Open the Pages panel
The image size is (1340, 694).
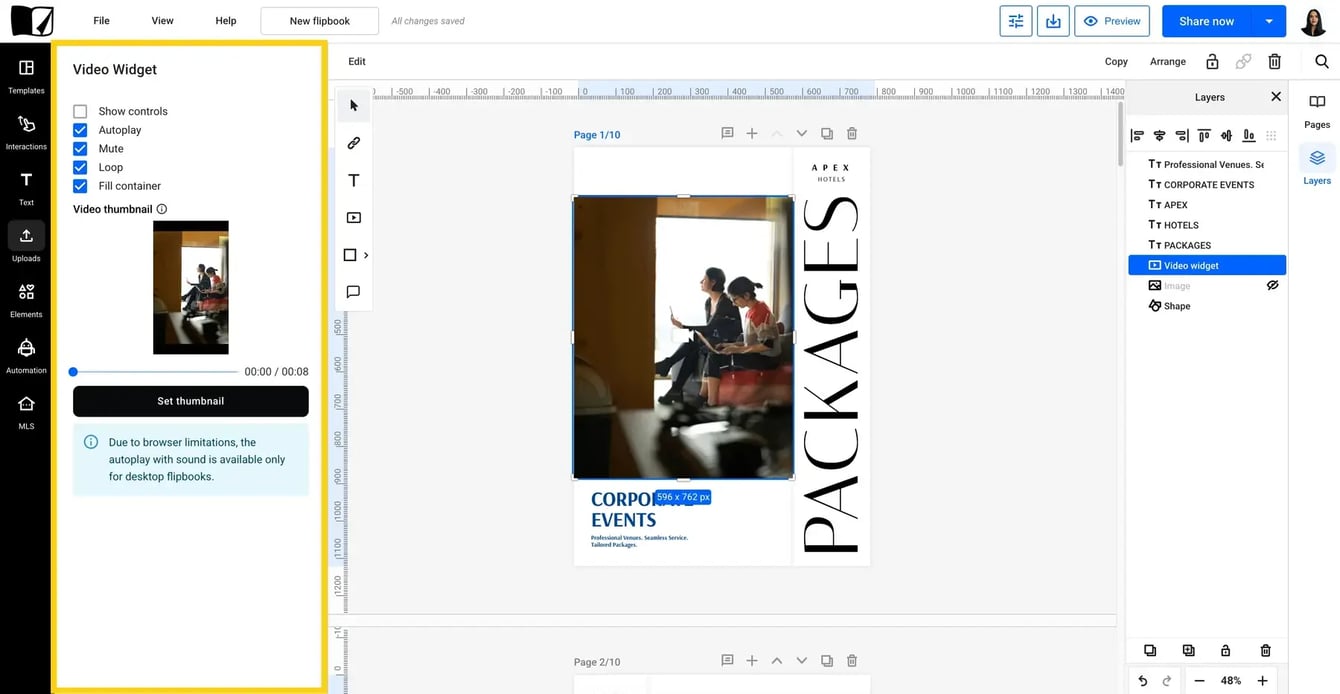1317,110
